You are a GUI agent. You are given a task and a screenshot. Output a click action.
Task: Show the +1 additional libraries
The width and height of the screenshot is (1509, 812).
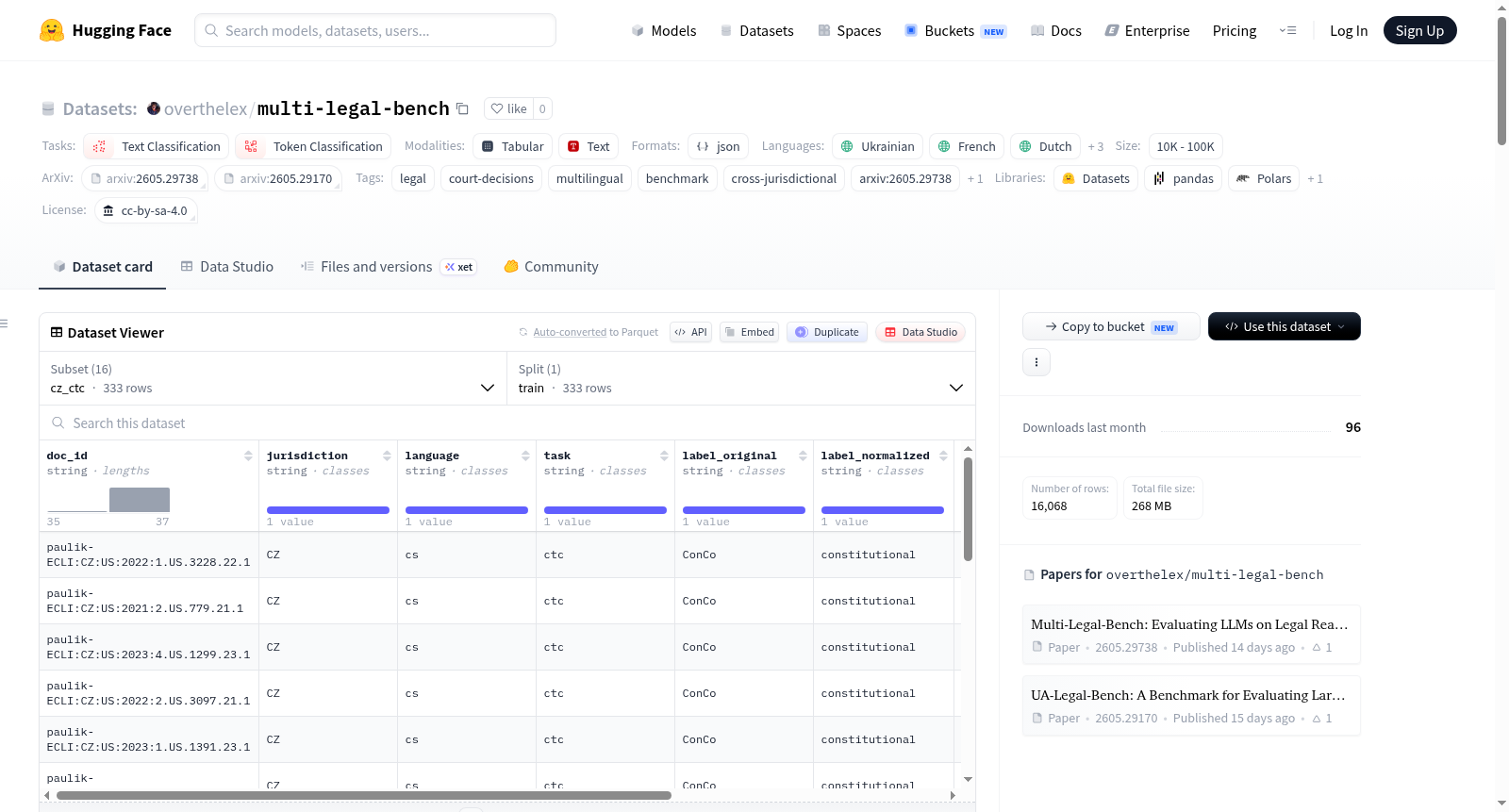[x=1315, y=178]
